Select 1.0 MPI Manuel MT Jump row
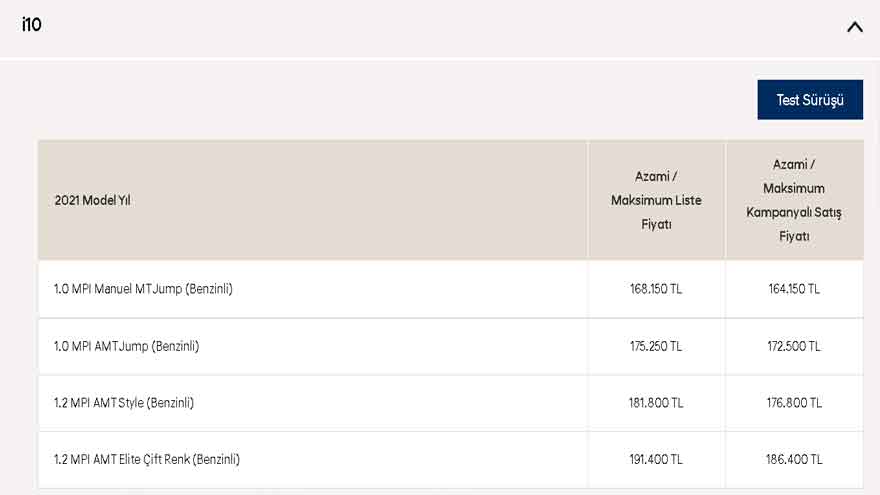The width and height of the screenshot is (880, 495). pos(143,289)
